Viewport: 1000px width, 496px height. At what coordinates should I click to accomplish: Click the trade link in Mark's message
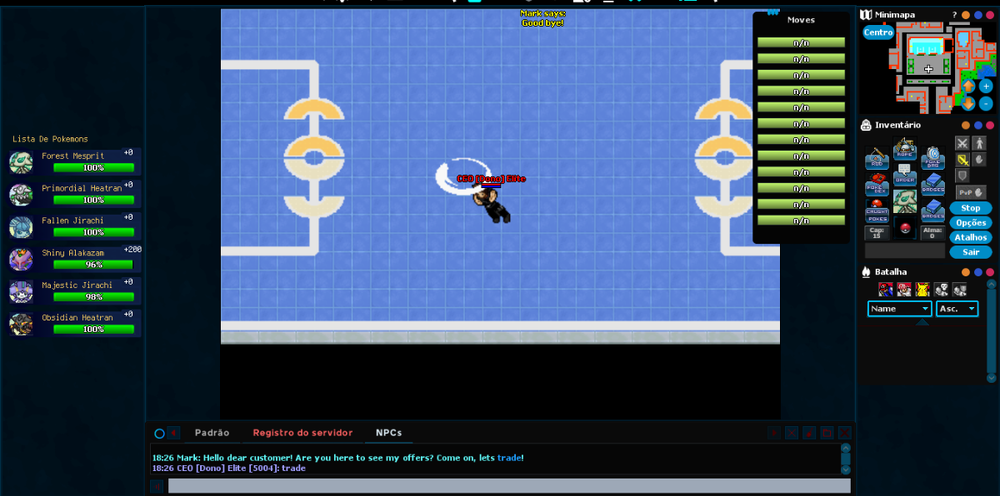pyautogui.click(x=508, y=458)
